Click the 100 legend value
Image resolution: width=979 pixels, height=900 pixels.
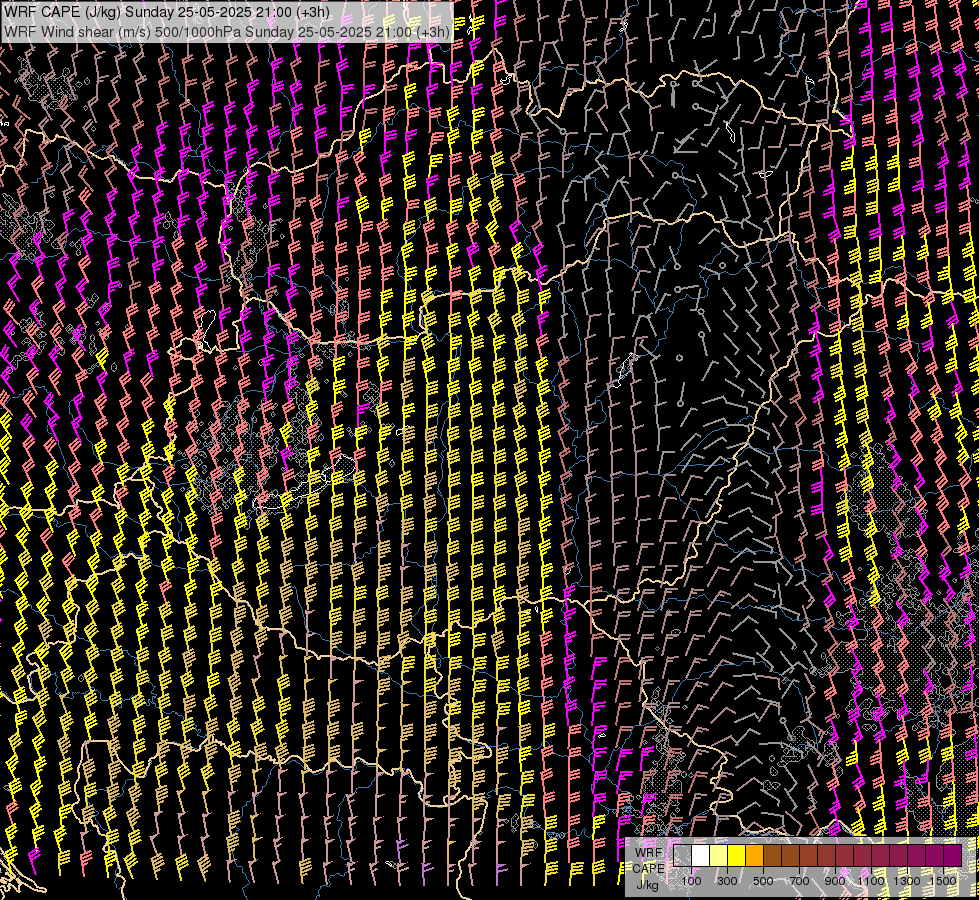pos(691,881)
